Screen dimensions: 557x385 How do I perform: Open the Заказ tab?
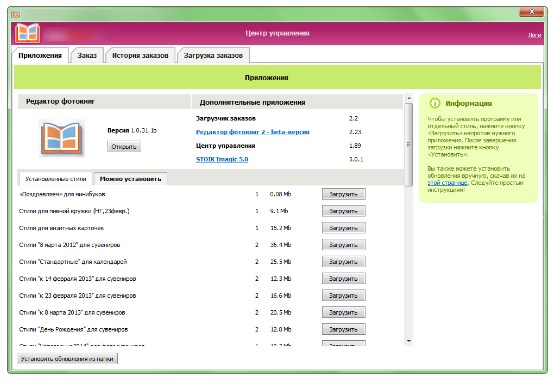tap(87, 55)
